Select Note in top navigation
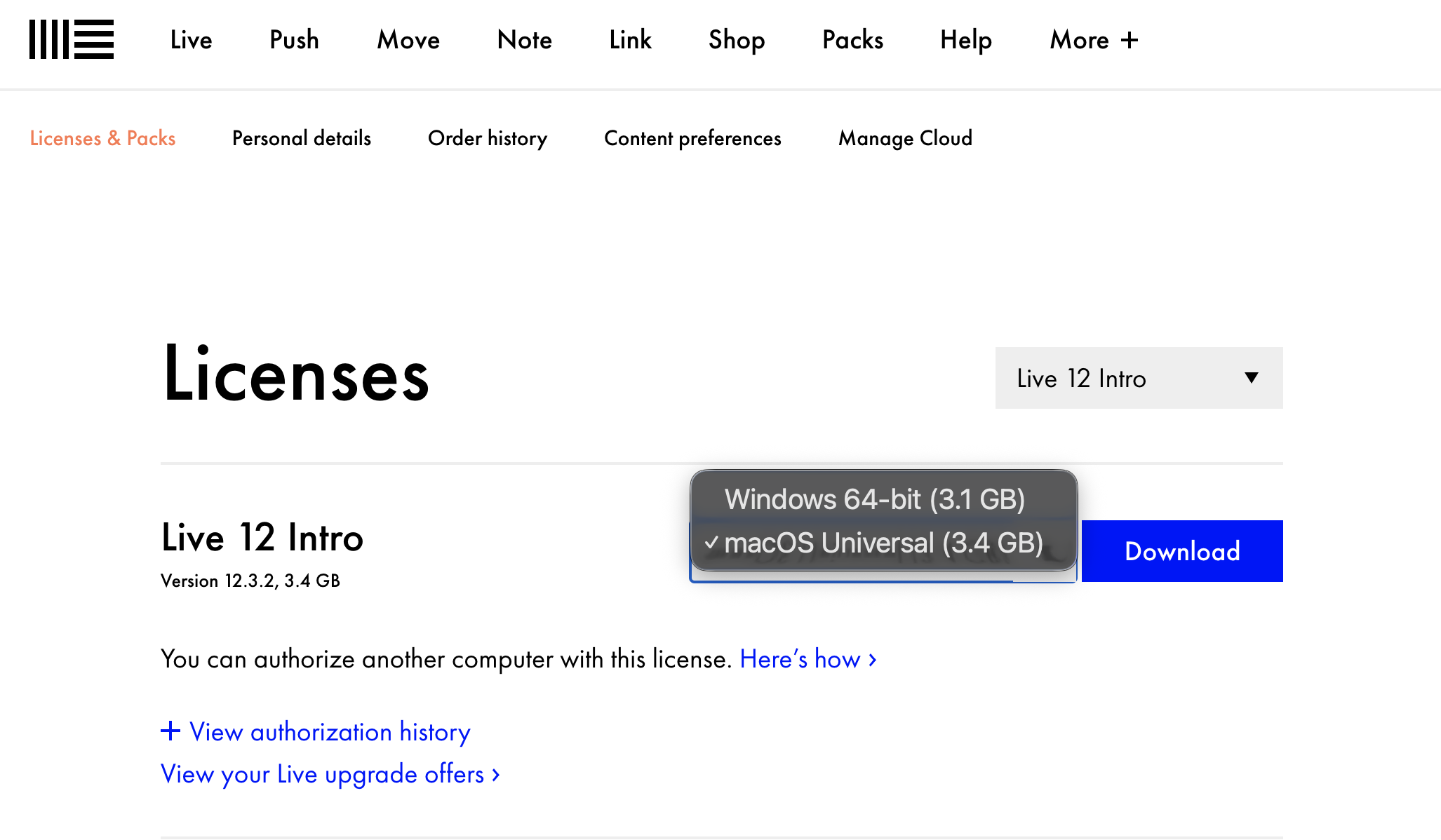Screen dimensions: 1441x840 click(x=524, y=40)
